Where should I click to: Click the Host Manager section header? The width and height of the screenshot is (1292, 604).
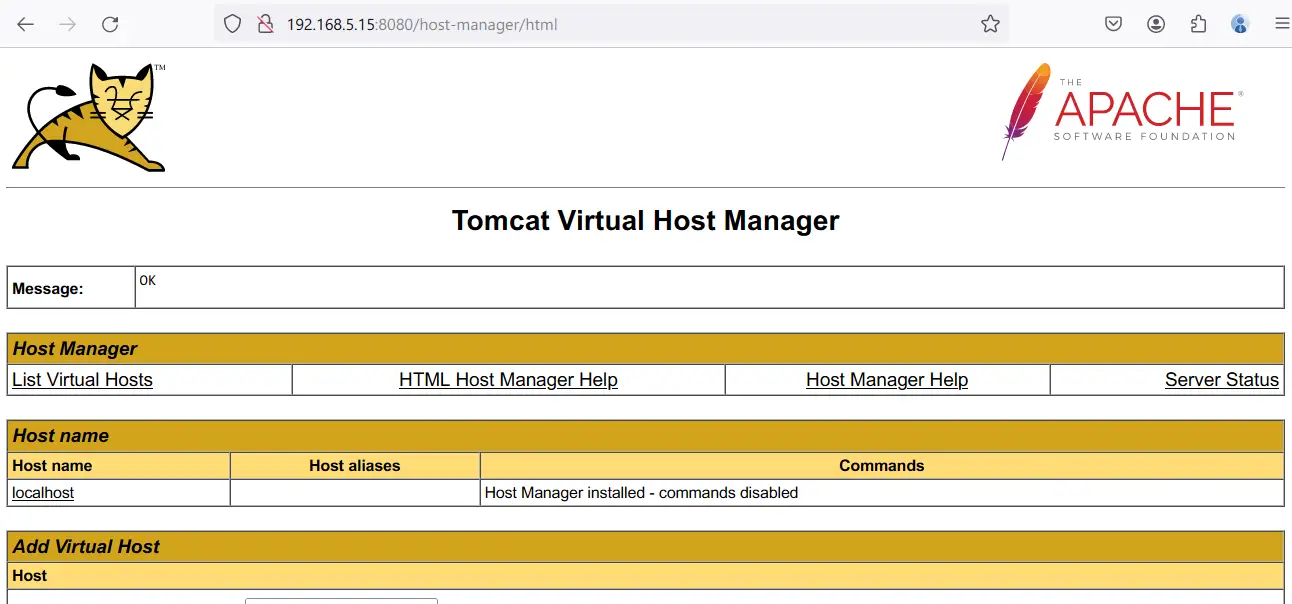pos(645,349)
